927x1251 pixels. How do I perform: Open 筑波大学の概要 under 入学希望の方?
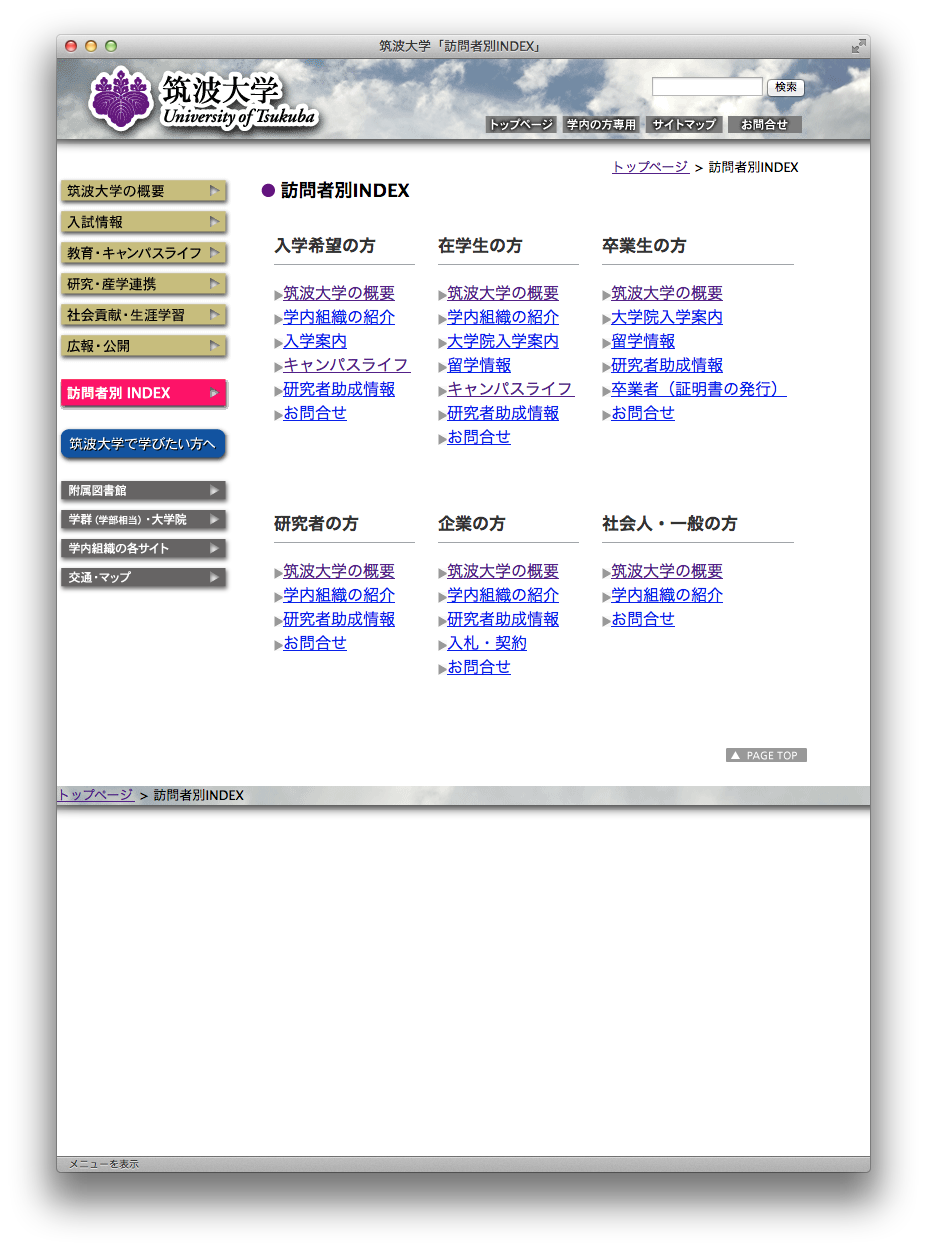339,293
